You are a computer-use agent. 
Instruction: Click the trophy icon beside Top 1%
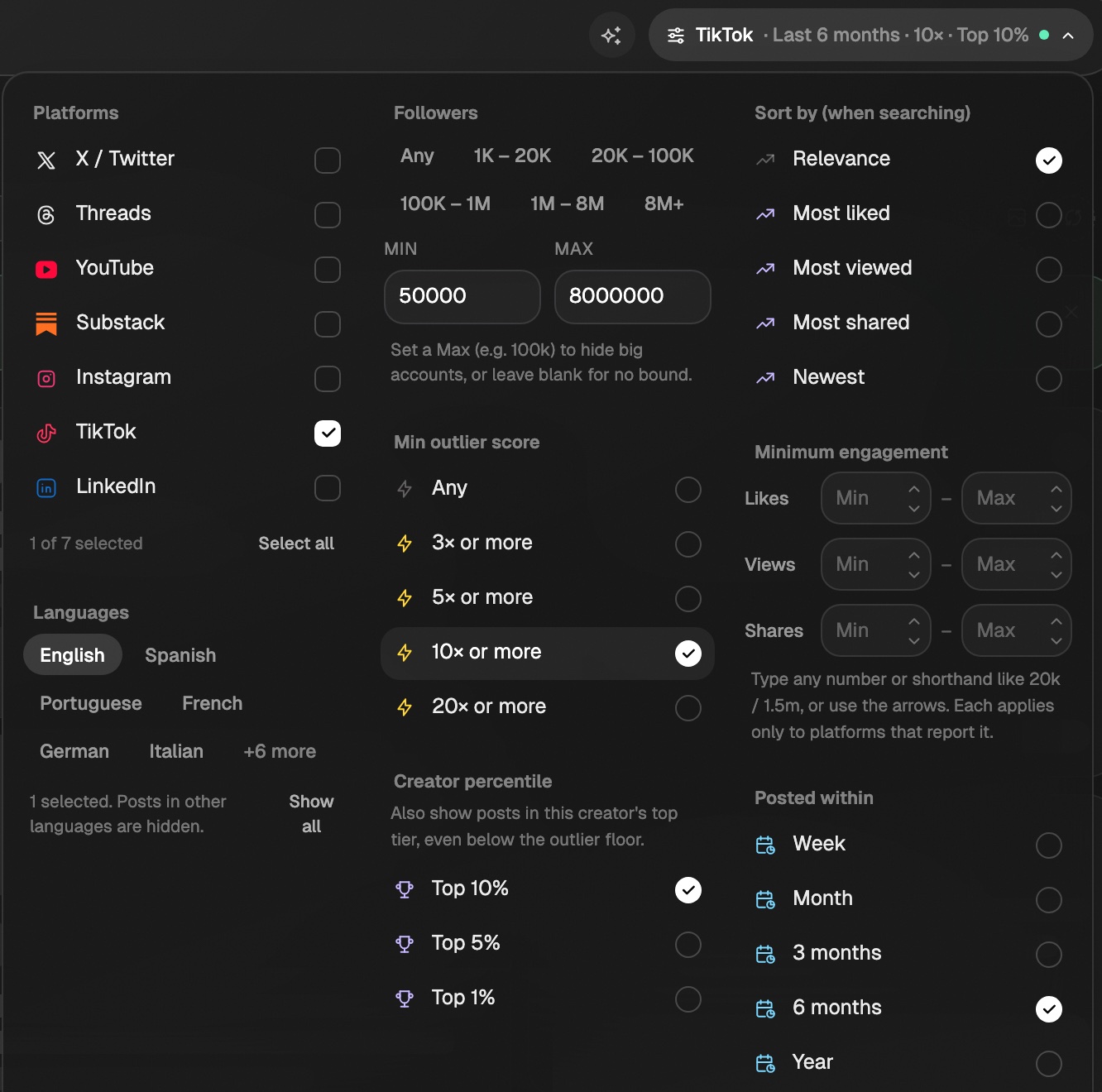pos(405,999)
